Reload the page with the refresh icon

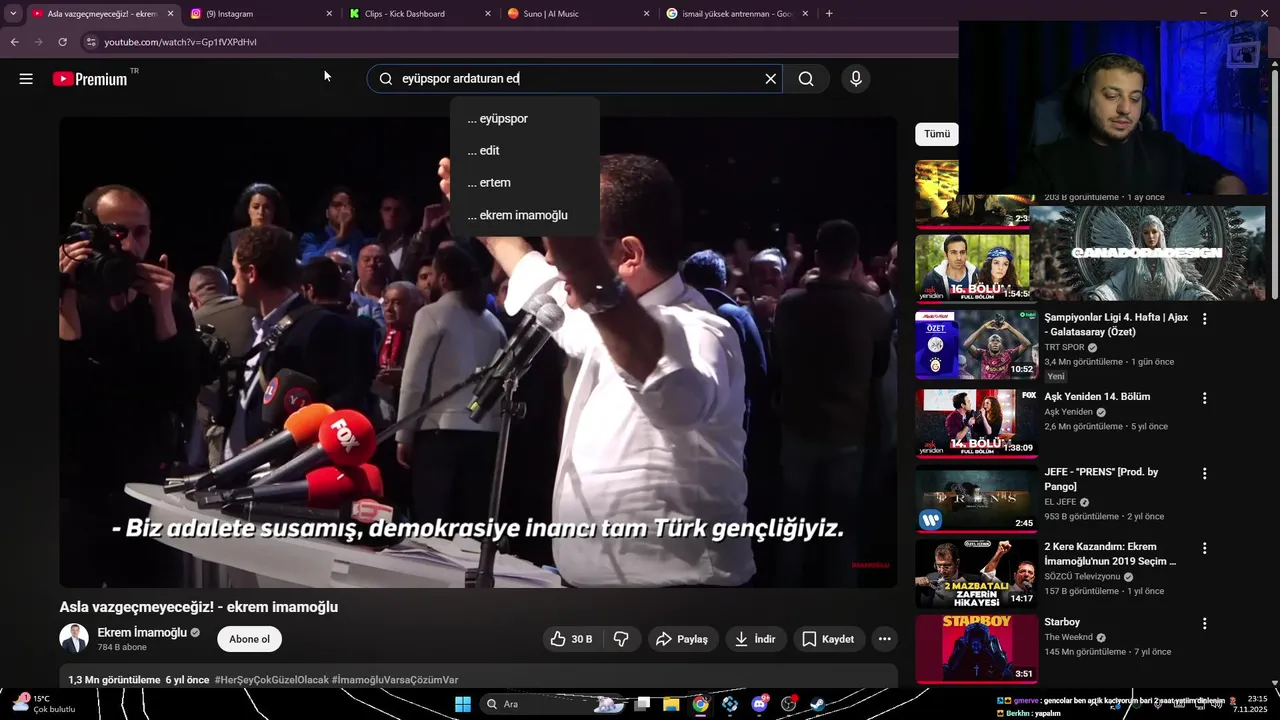click(x=62, y=42)
